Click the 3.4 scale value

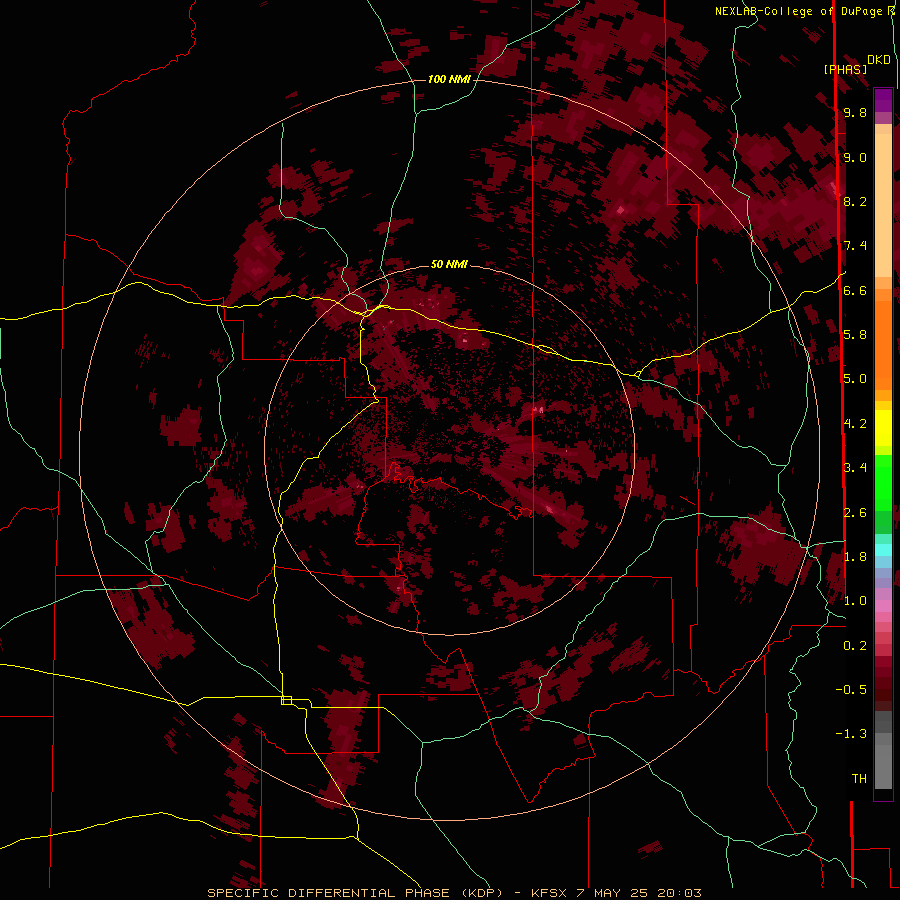coord(855,467)
